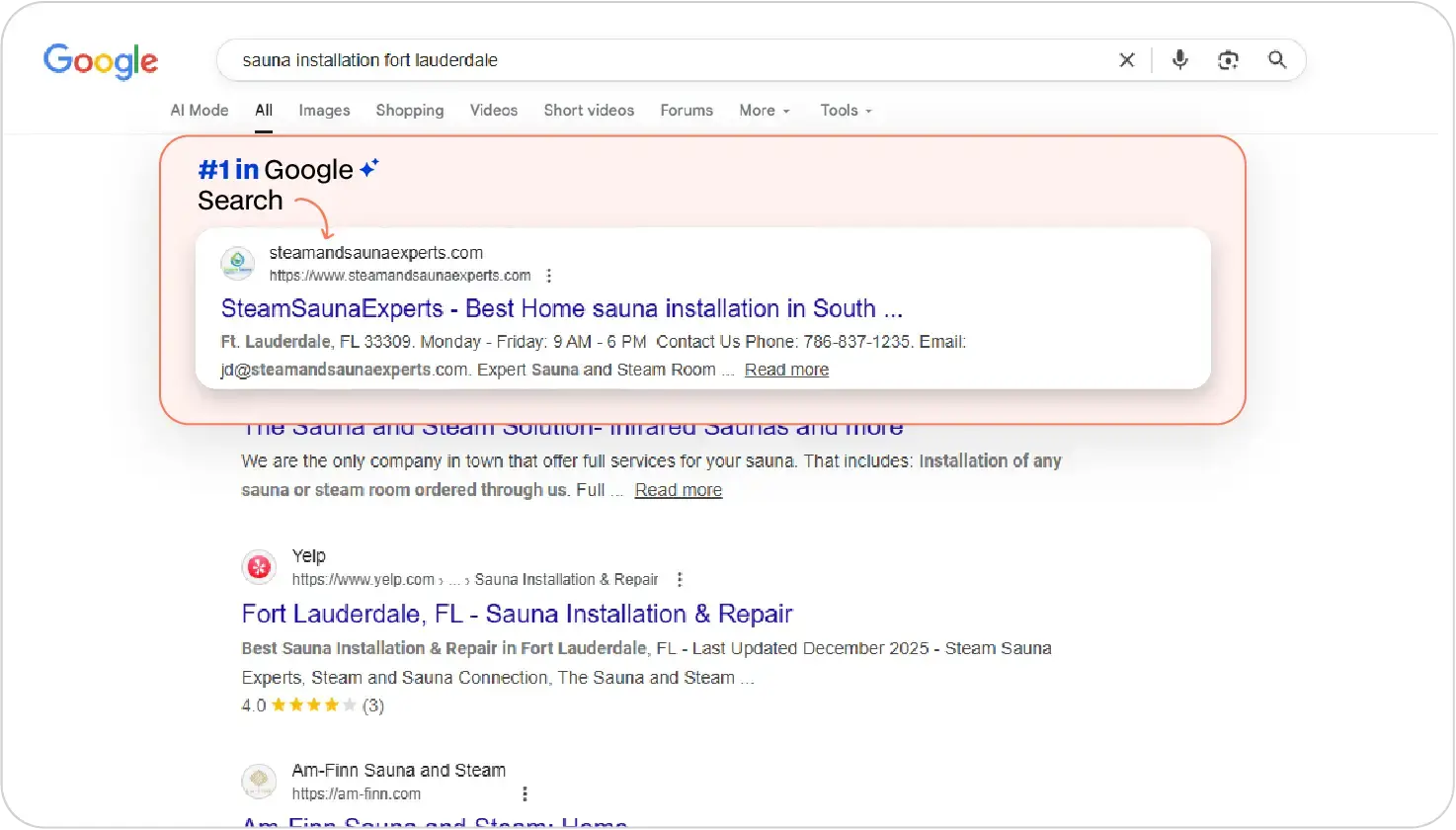
Task: Open the More search categories dropdown
Action: pos(764,110)
